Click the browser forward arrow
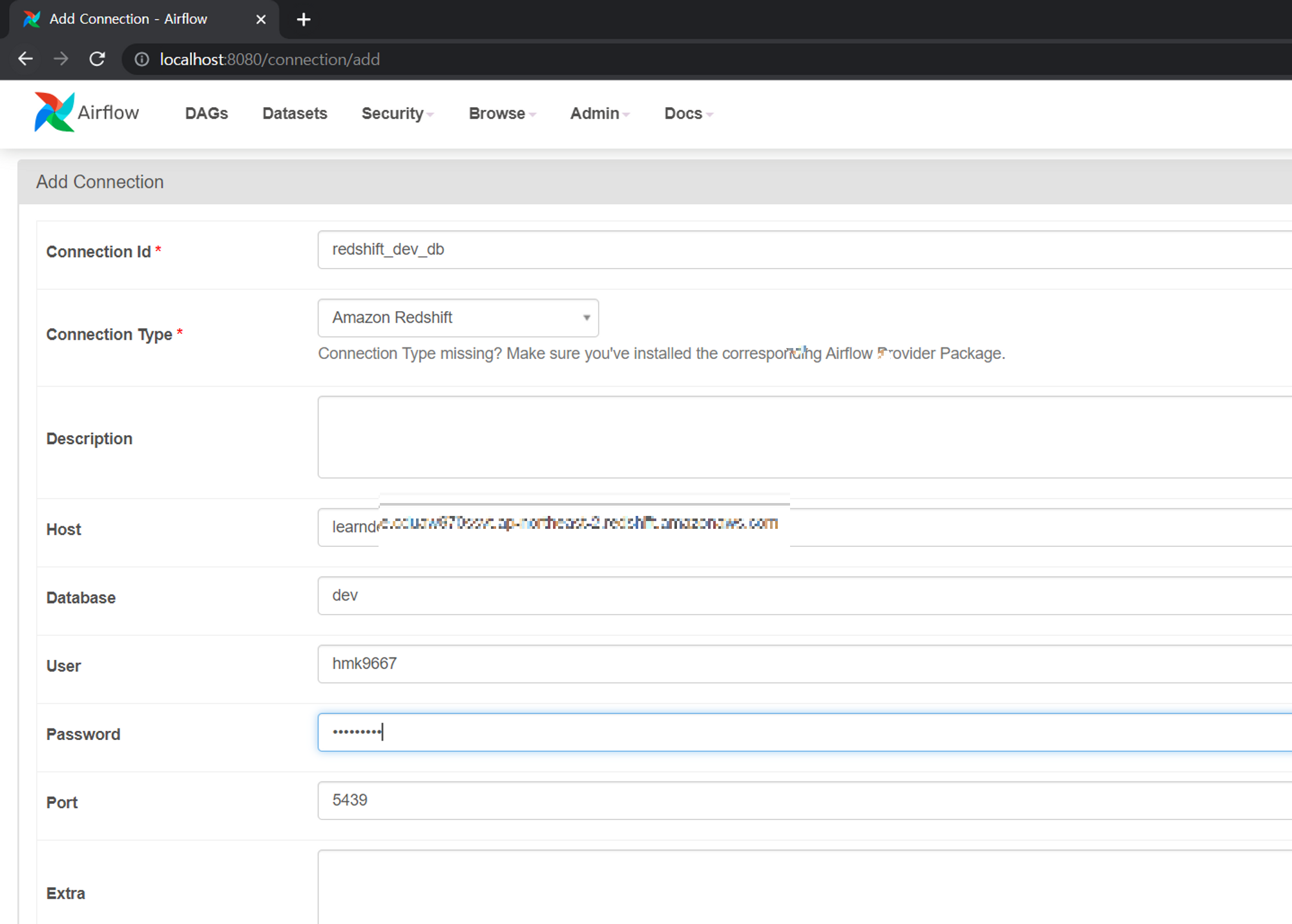The image size is (1292, 924). click(x=61, y=59)
